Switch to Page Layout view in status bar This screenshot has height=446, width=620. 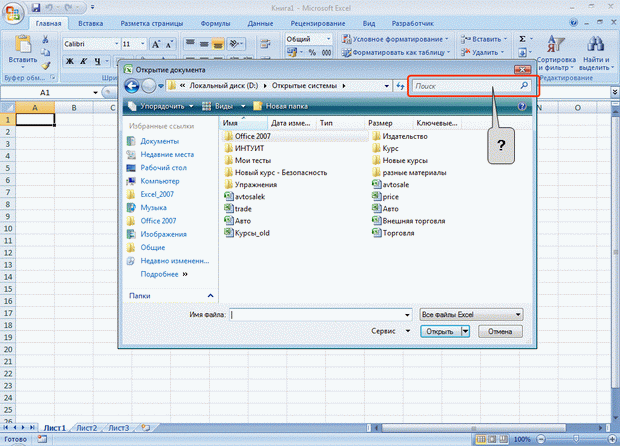click(492, 439)
